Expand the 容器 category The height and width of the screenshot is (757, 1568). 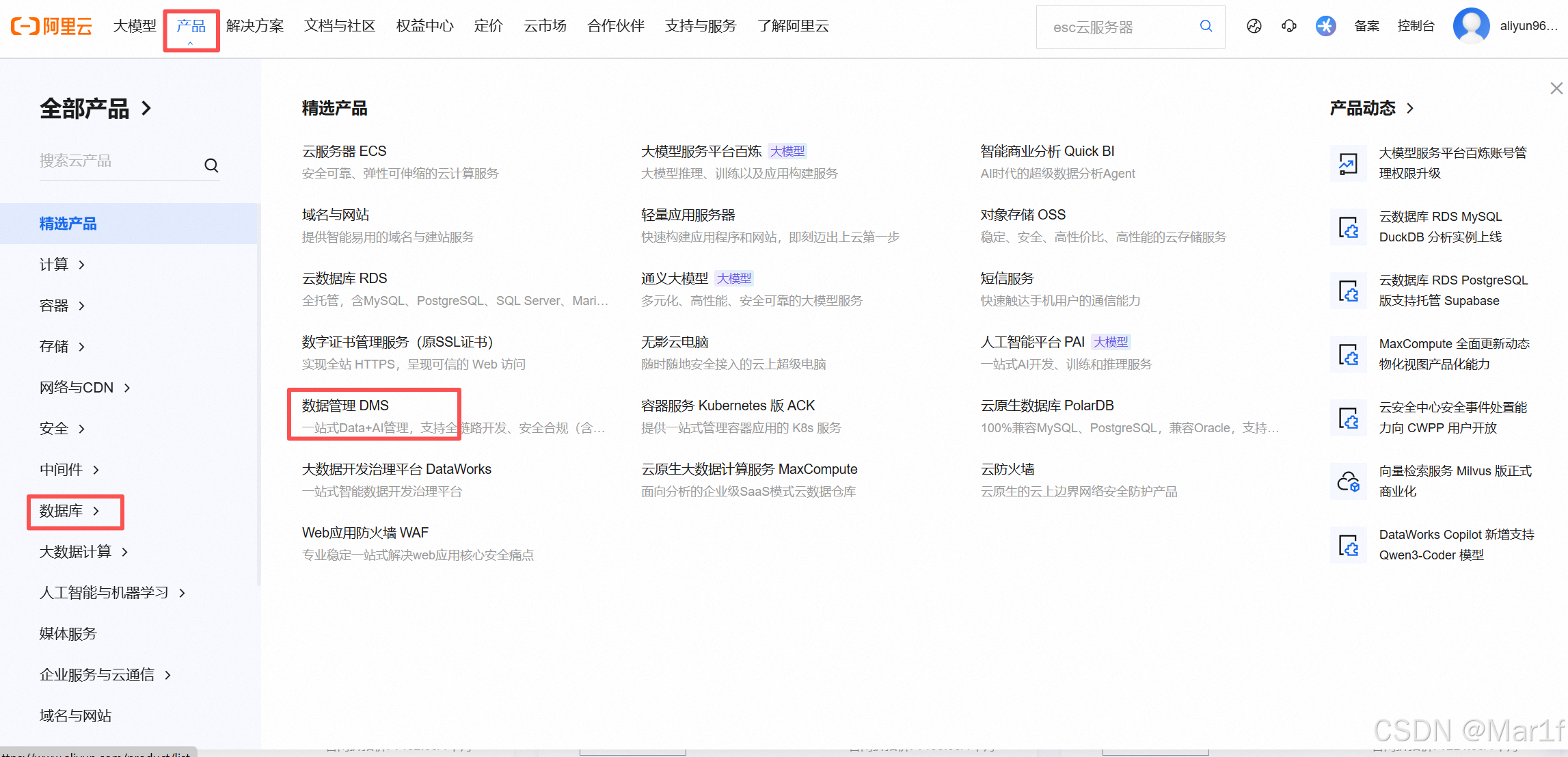pyautogui.click(x=62, y=306)
